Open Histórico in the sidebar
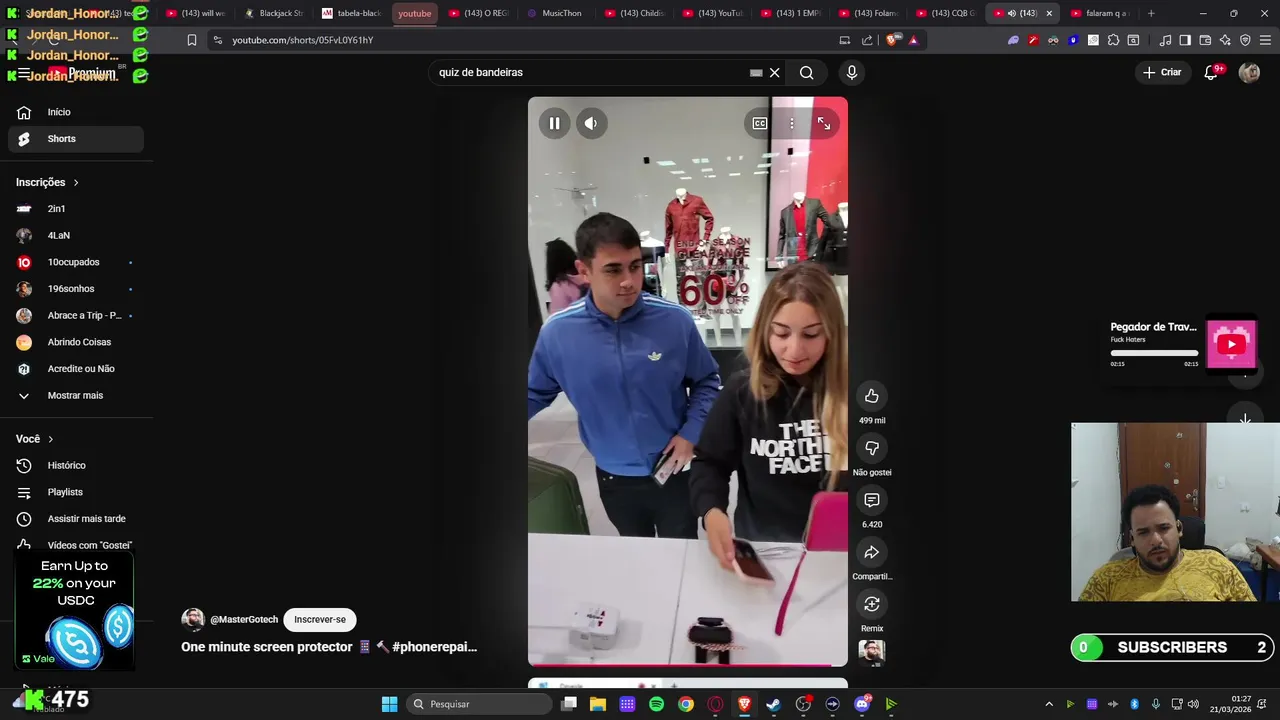The image size is (1280, 720). tap(76, 465)
